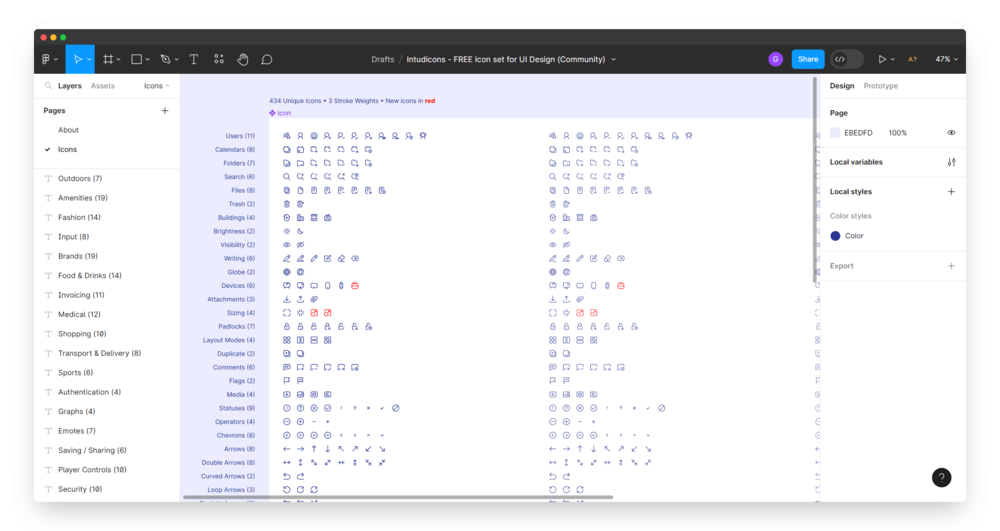Viewport: 1000px width, 531px height.
Task: Toggle Dev Mode switch
Action: click(x=847, y=59)
